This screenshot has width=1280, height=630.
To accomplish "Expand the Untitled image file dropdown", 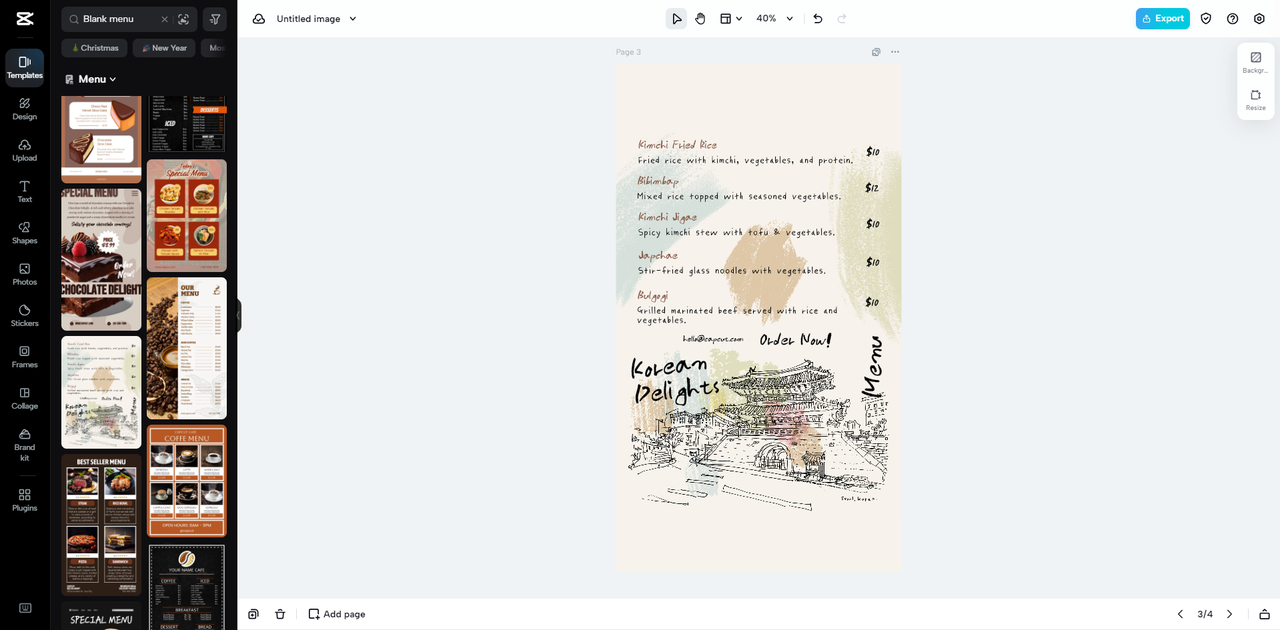I will (x=317, y=19).
